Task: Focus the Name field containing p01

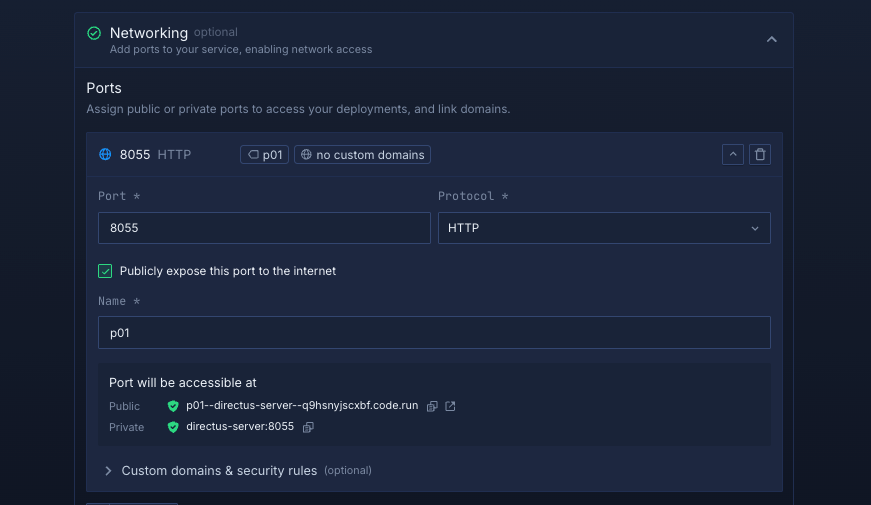Action: click(434, 333)
